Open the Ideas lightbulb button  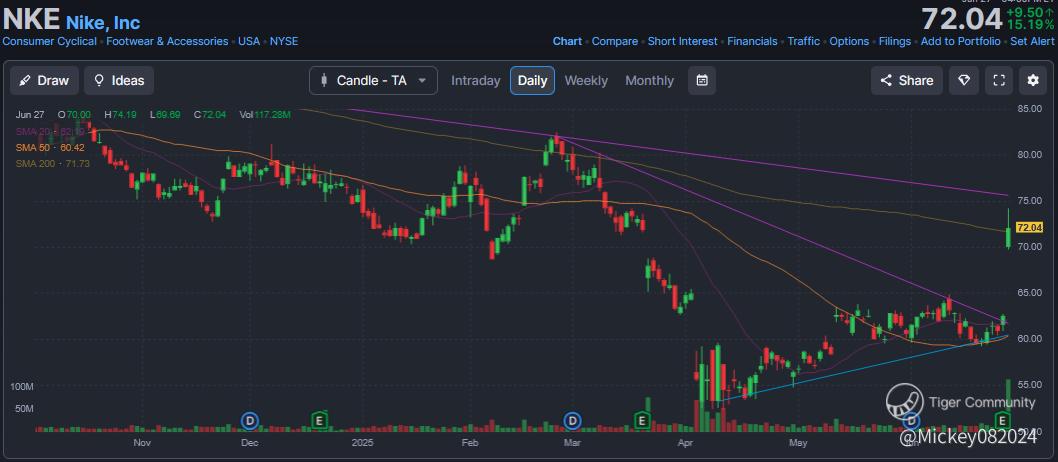(119, 80)
